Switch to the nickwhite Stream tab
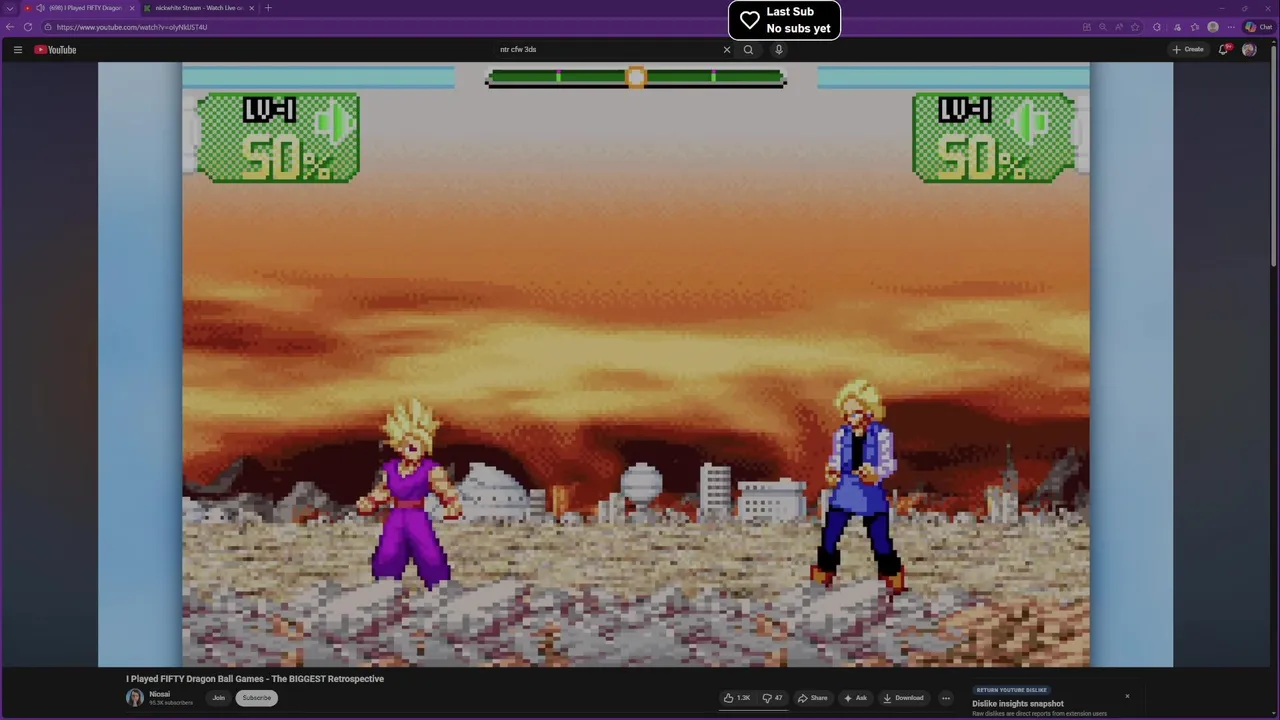 pyautogui.click(x=198, y=8)
